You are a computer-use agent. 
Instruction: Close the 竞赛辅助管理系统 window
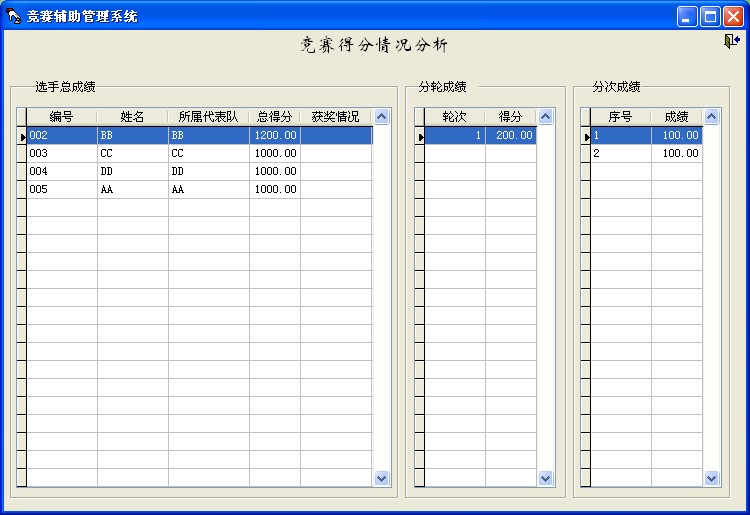tap(733, 17)
